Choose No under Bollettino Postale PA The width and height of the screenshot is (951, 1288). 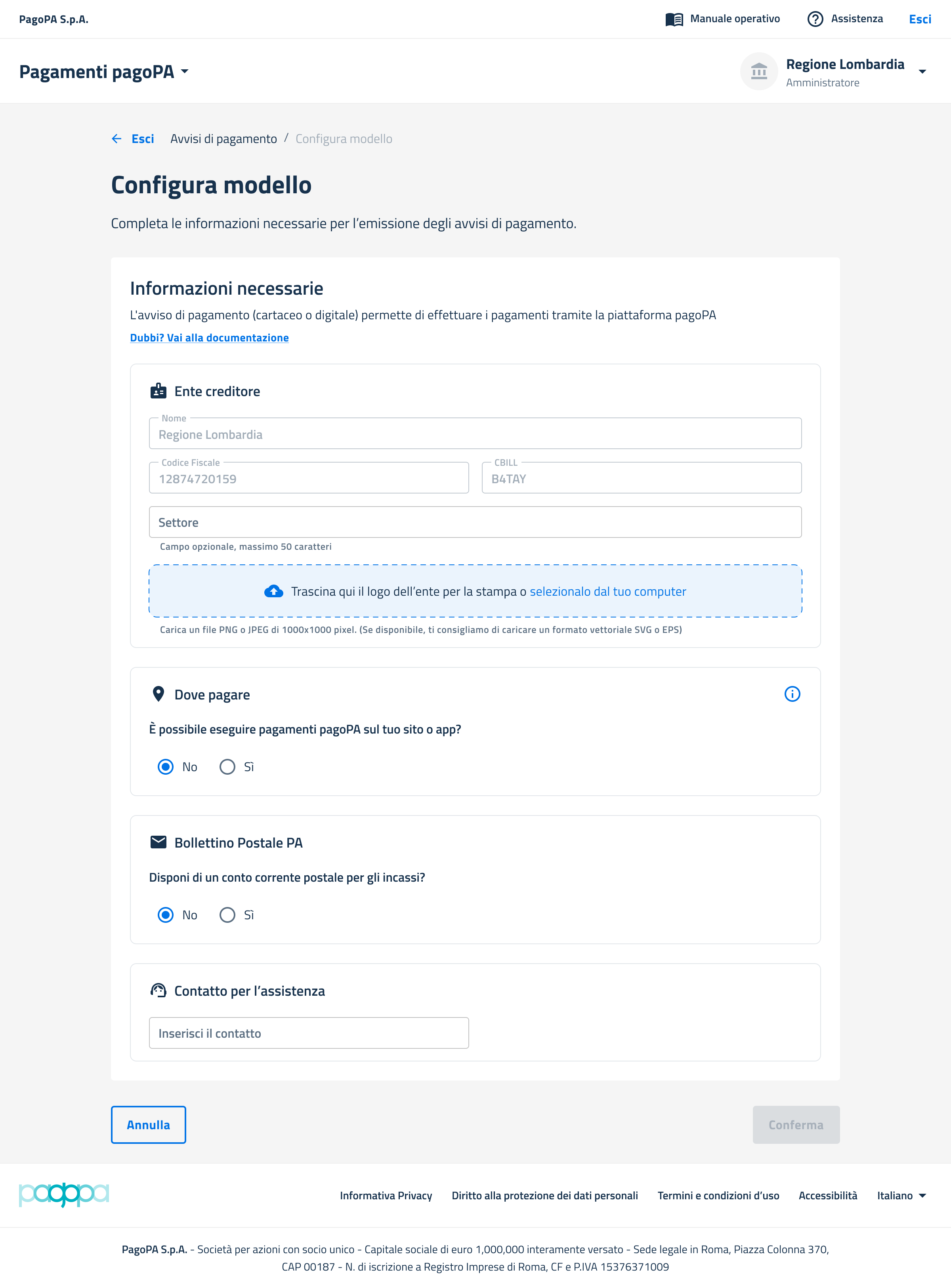coord(166,915)
